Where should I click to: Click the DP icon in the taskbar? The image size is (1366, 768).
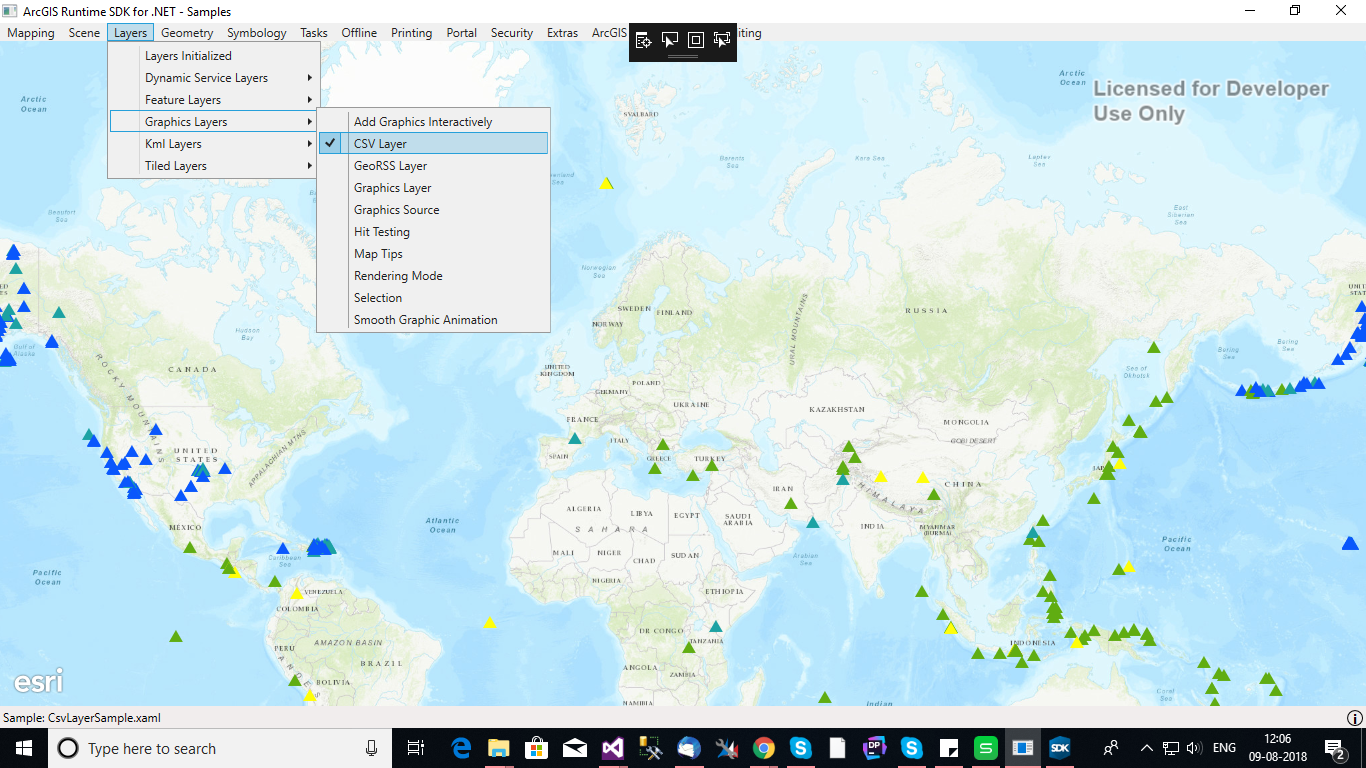point(874,748)
